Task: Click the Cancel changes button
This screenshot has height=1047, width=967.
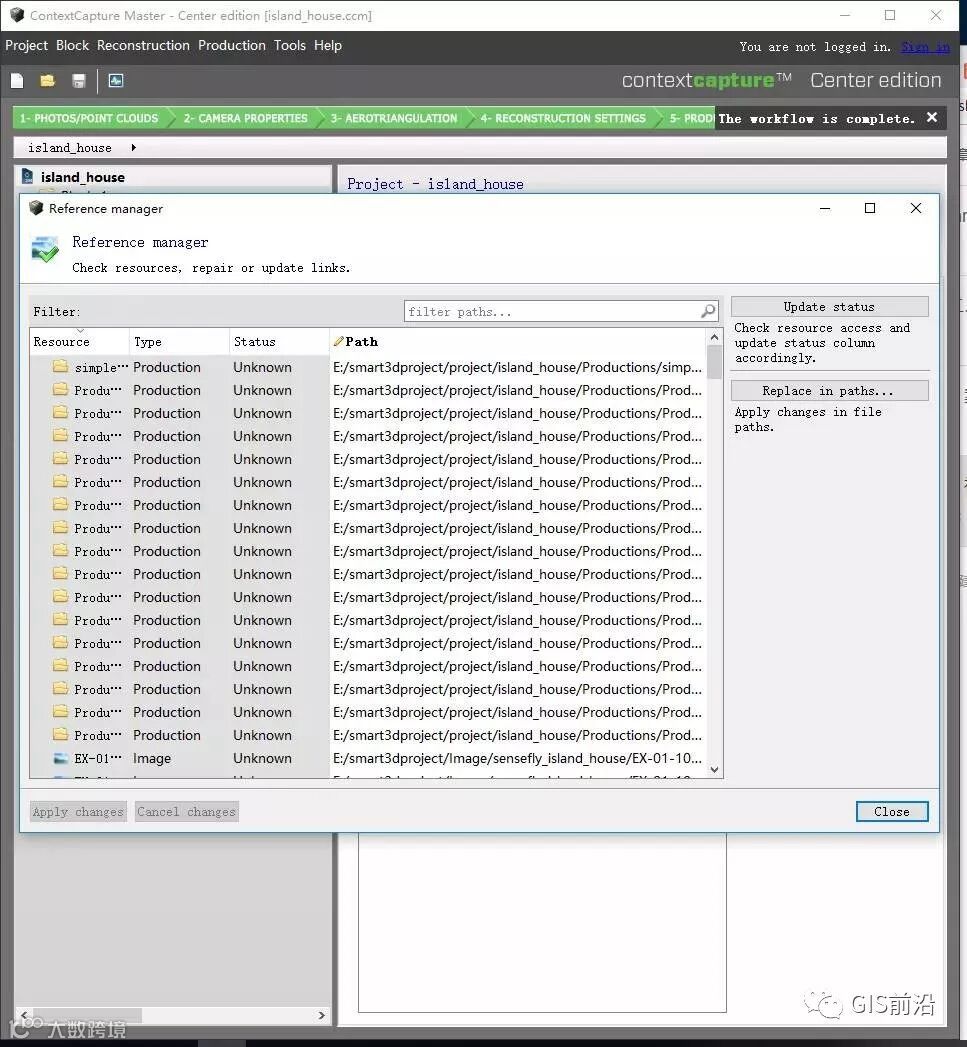Action: click(186, 811)
